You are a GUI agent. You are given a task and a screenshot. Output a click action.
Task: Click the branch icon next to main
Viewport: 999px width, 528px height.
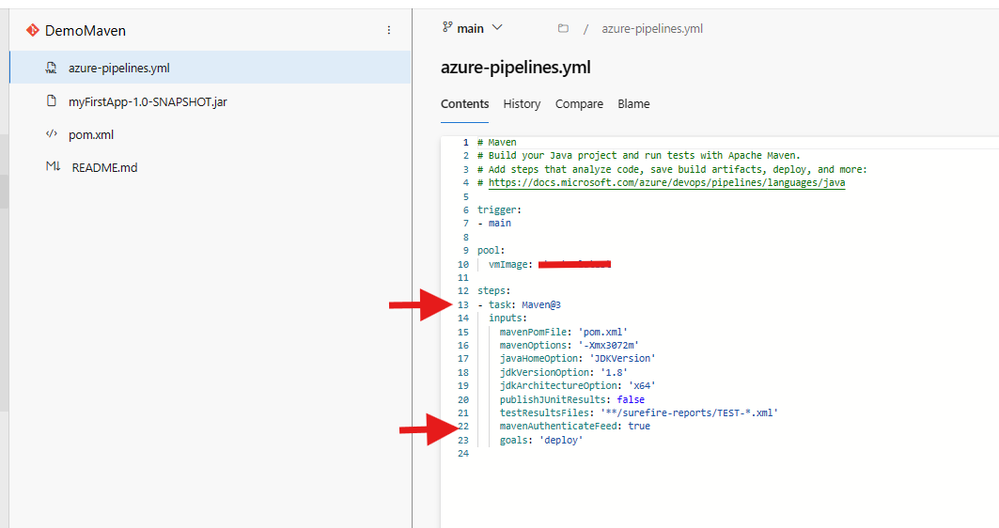point(447,27)
